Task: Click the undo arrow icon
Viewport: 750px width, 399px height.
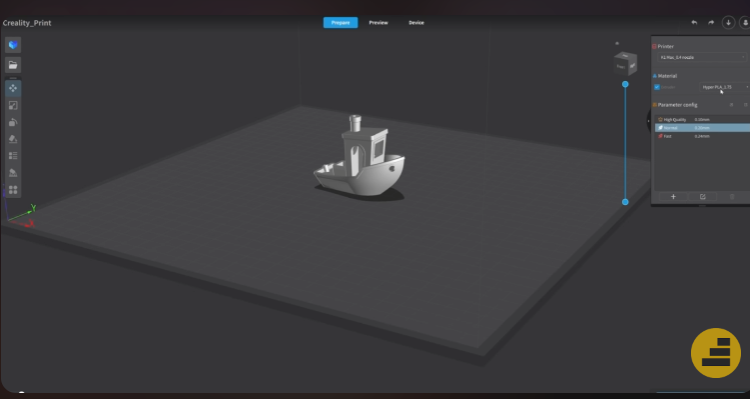Action: pos(694,22)
